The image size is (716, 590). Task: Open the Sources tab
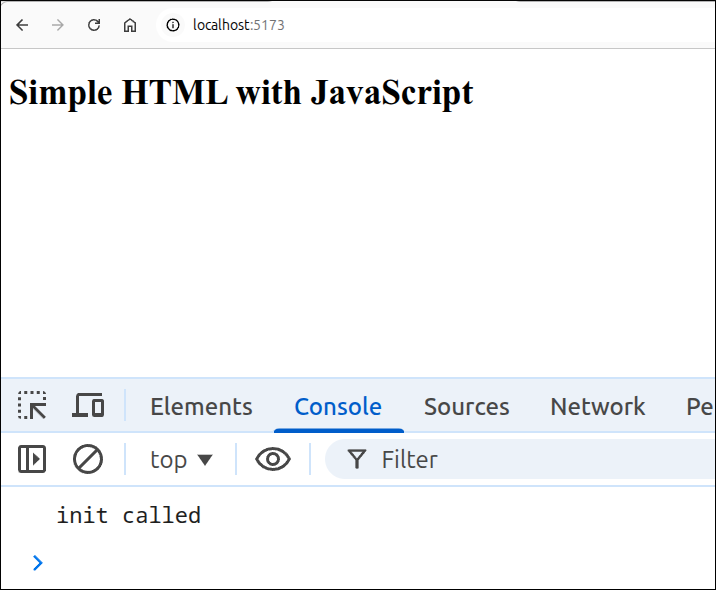(x=466, y=406)
